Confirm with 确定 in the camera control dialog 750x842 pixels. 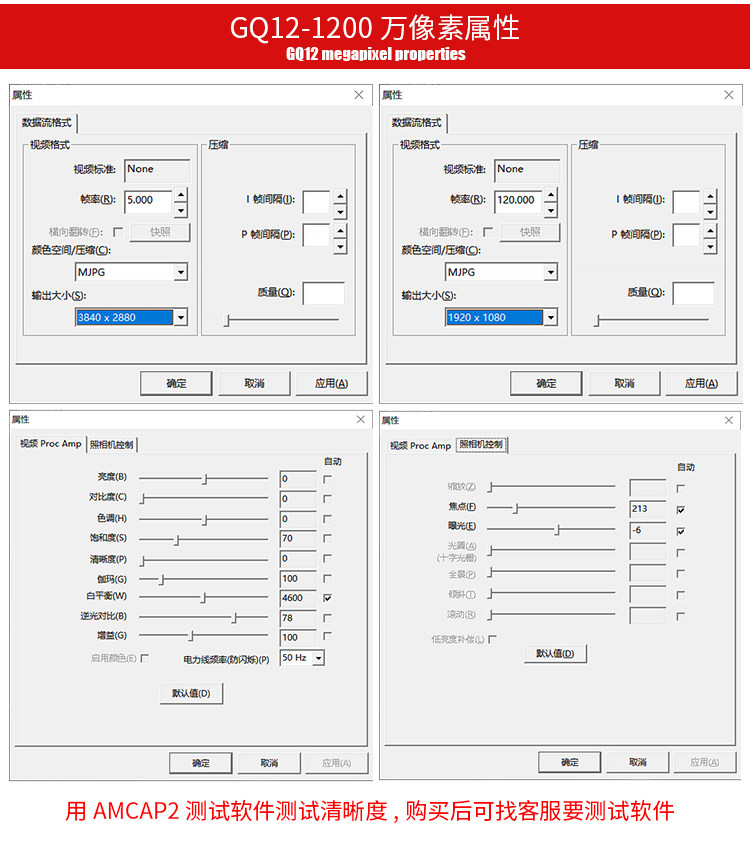click(x=570, y=762)
